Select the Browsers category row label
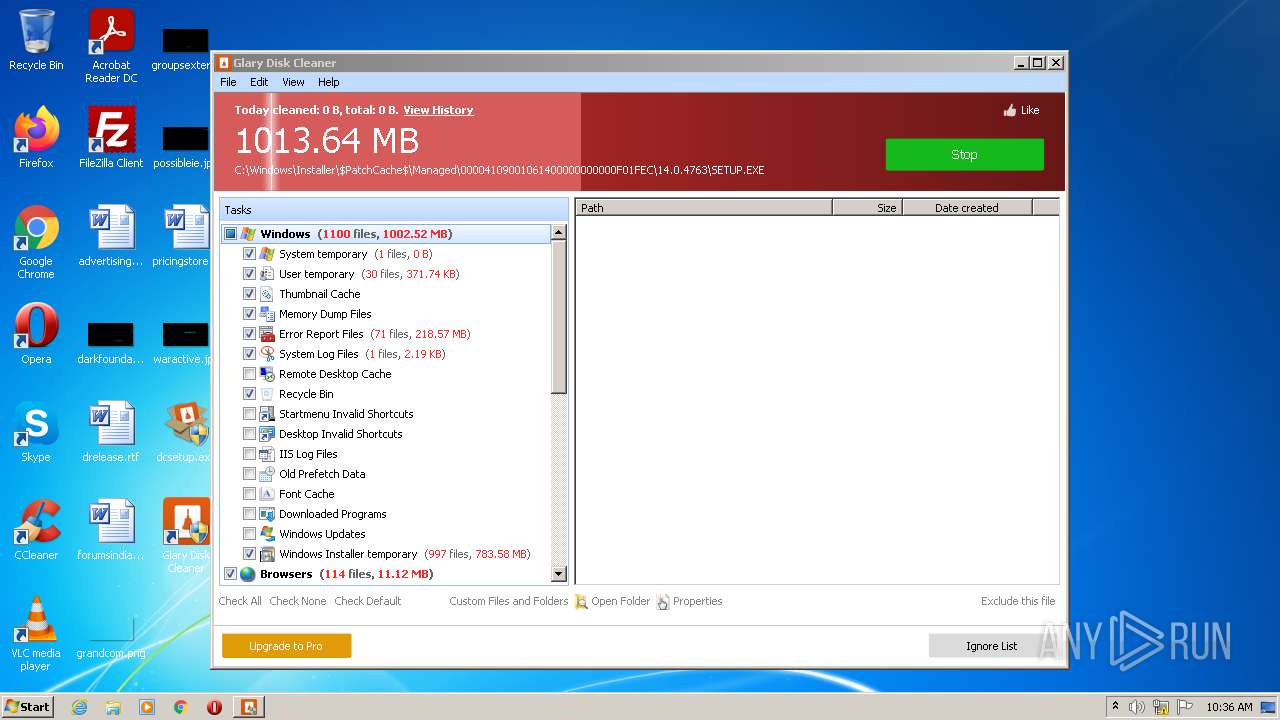 pos(286,574)
